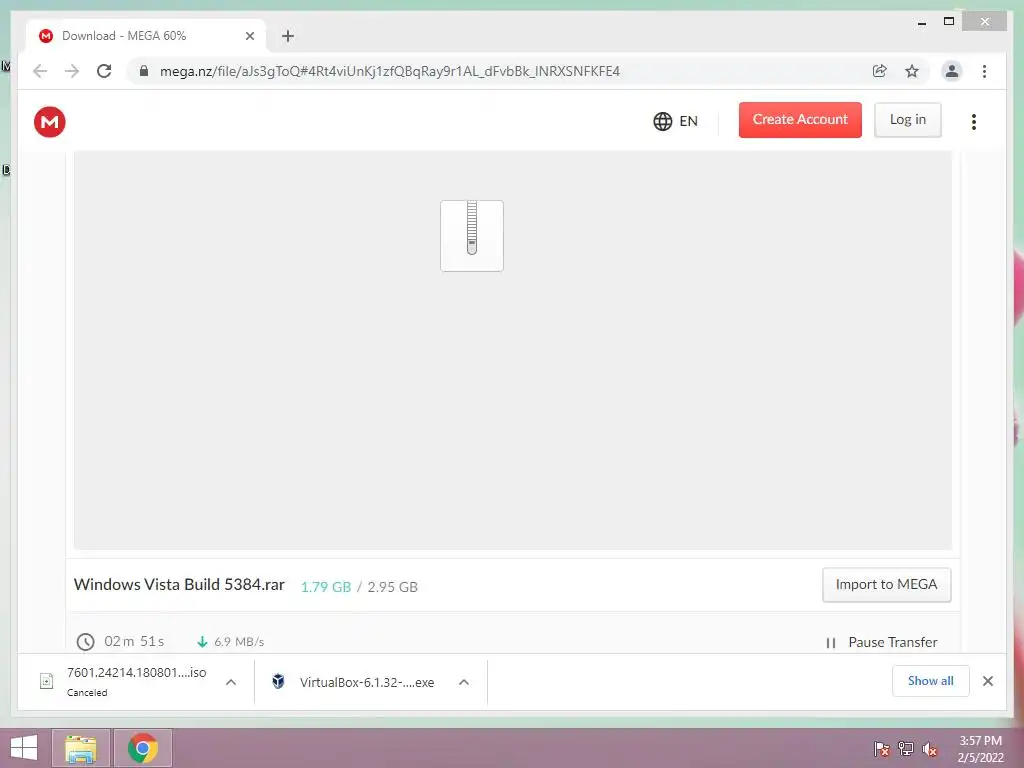This screenshot has width=1024, height=768.
Task: Click the 6.9 MB/s download speed
Action: (239, 642)
